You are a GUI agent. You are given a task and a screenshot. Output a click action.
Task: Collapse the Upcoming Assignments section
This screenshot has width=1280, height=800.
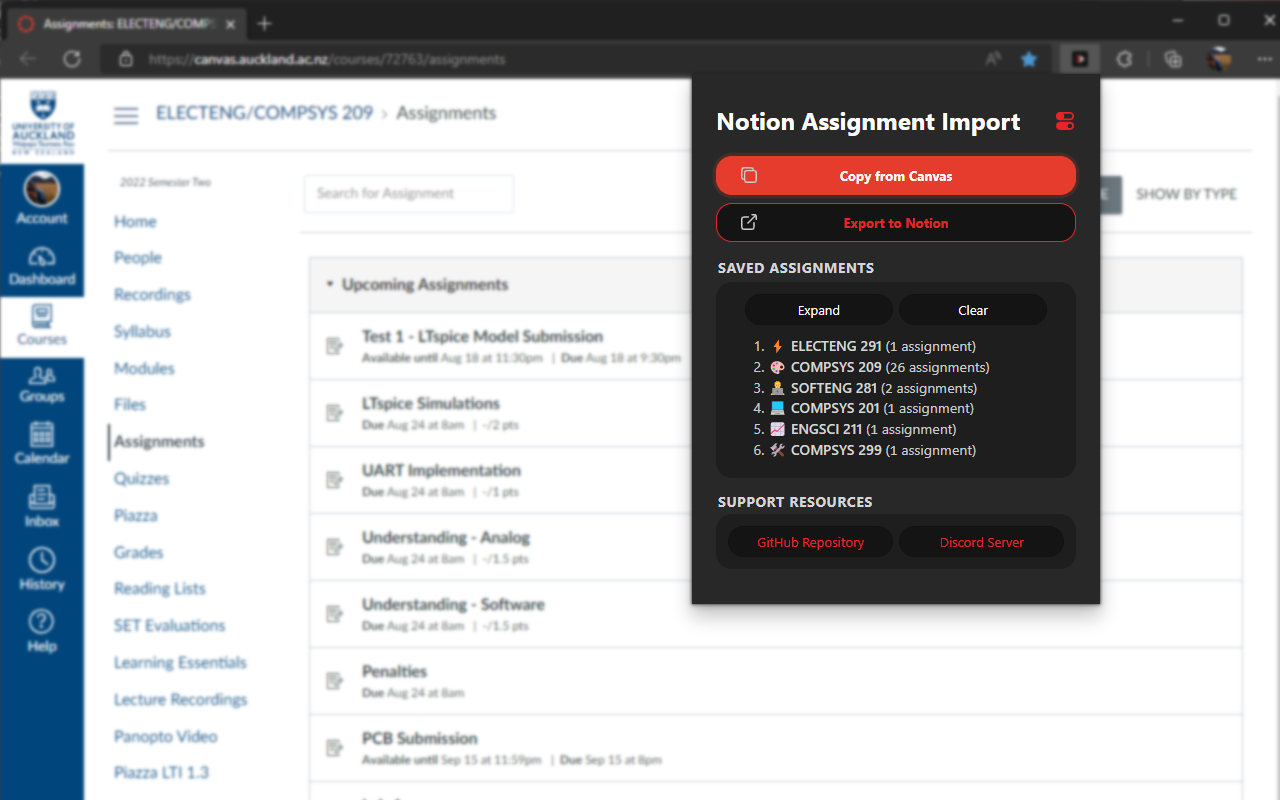pos(331,284)
